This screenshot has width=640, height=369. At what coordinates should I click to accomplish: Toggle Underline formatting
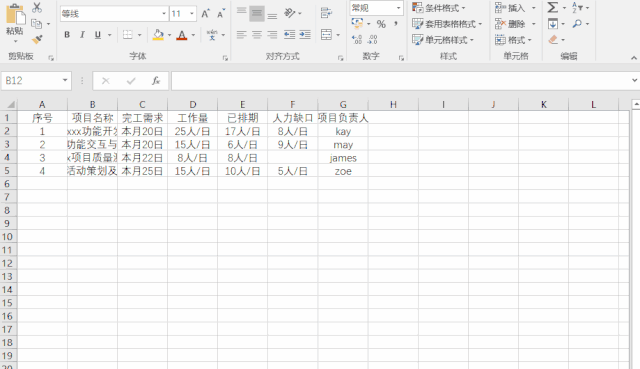click(98, 35)
